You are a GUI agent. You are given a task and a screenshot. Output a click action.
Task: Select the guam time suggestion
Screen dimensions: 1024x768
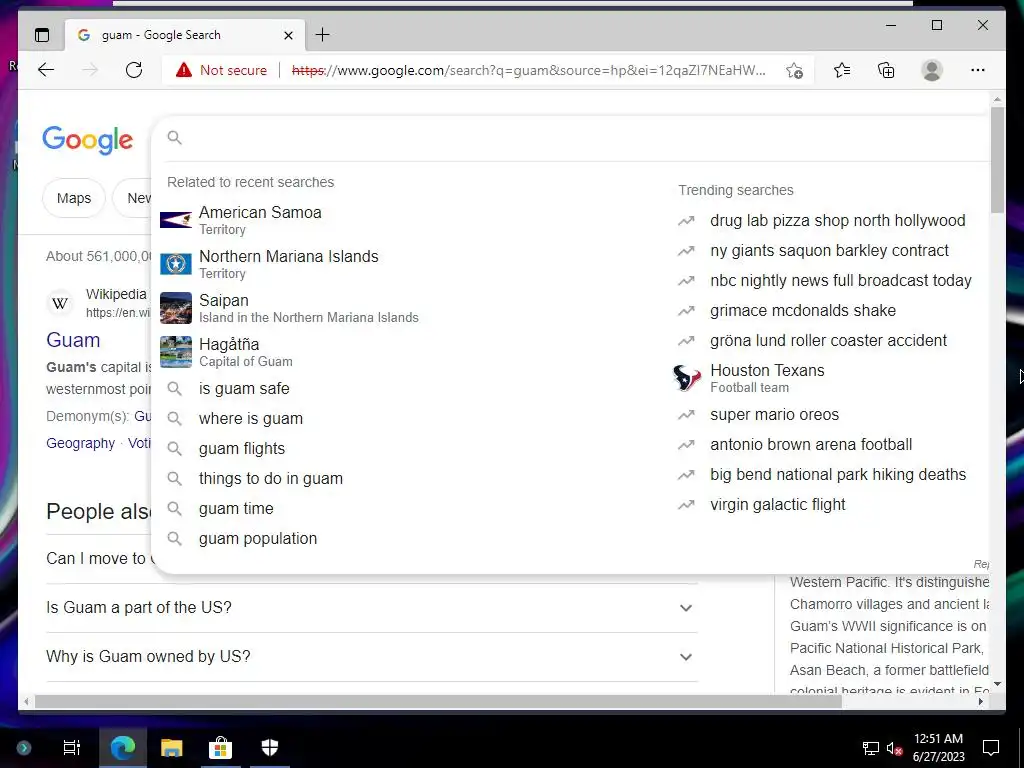pos(236,509)
